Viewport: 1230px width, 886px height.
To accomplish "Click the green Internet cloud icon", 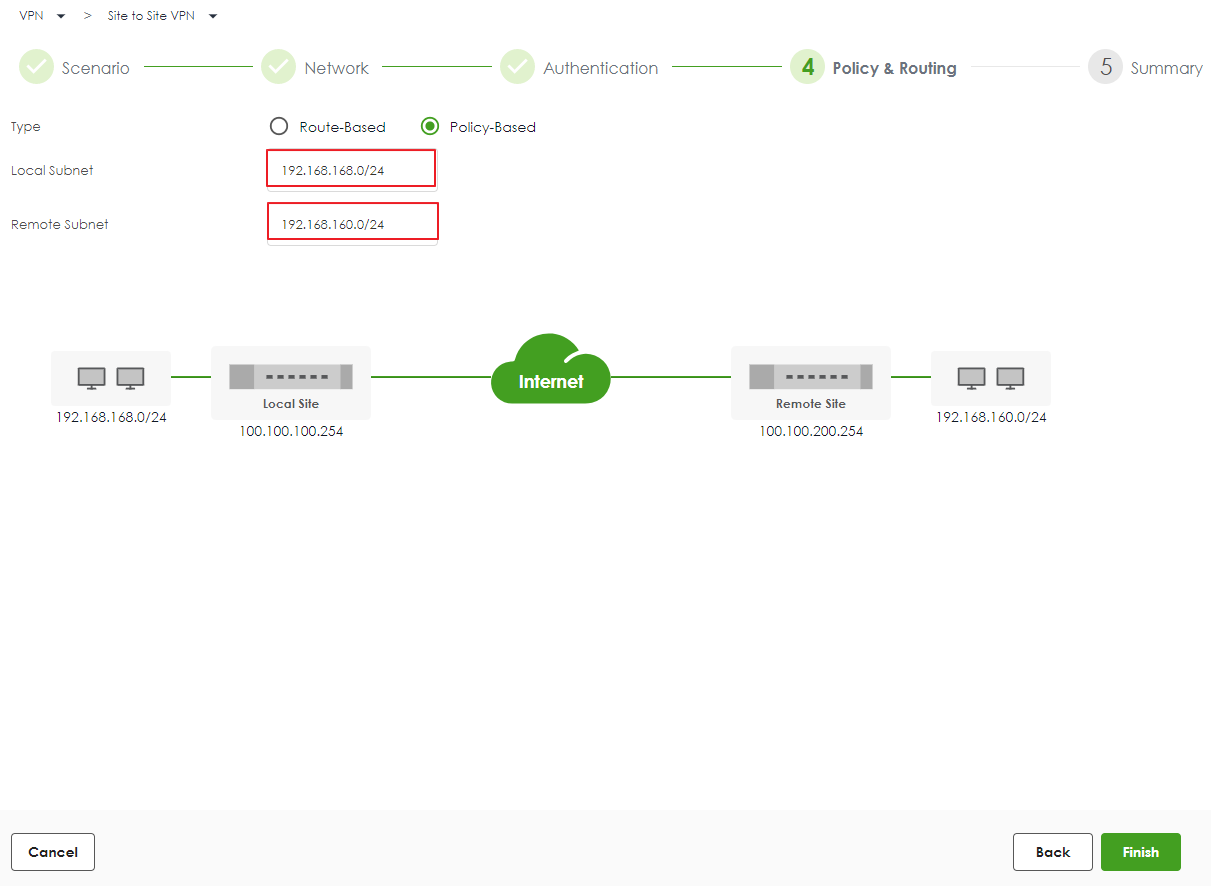I will click(x=551, y=370).
